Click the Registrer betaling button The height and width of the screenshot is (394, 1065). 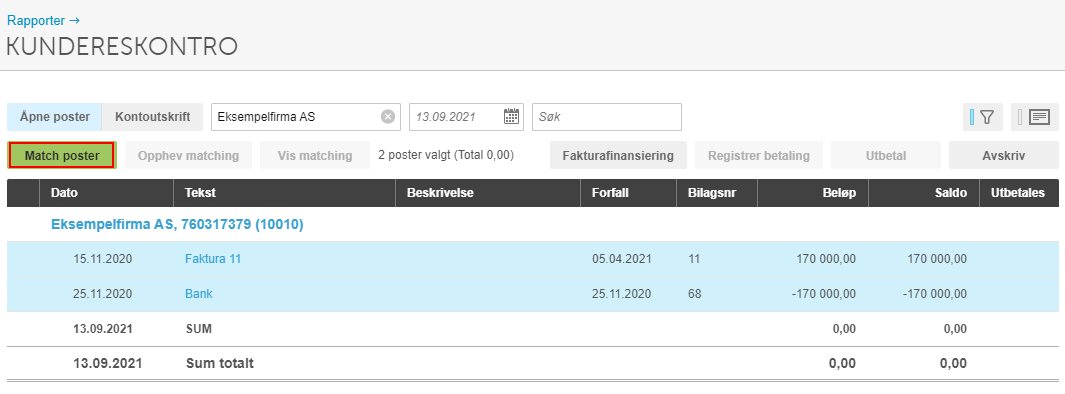coord(759,156)
